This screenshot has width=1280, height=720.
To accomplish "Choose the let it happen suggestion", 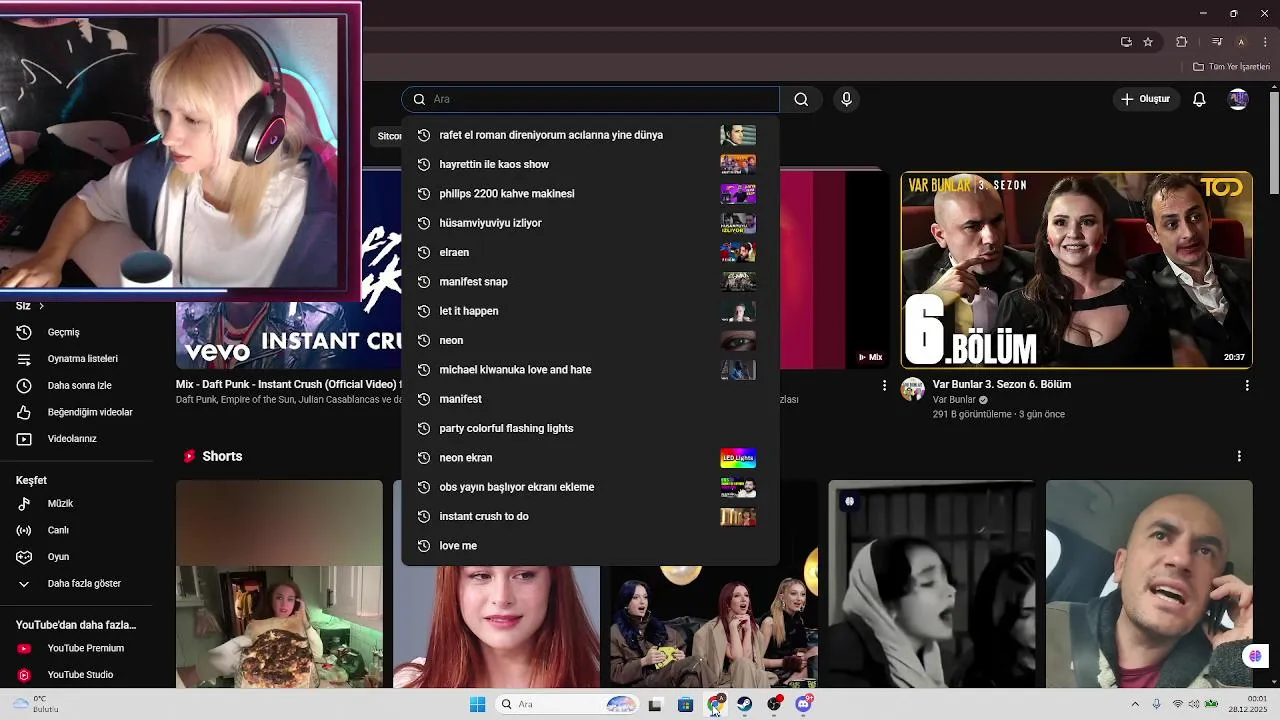I will pos(590,311).
